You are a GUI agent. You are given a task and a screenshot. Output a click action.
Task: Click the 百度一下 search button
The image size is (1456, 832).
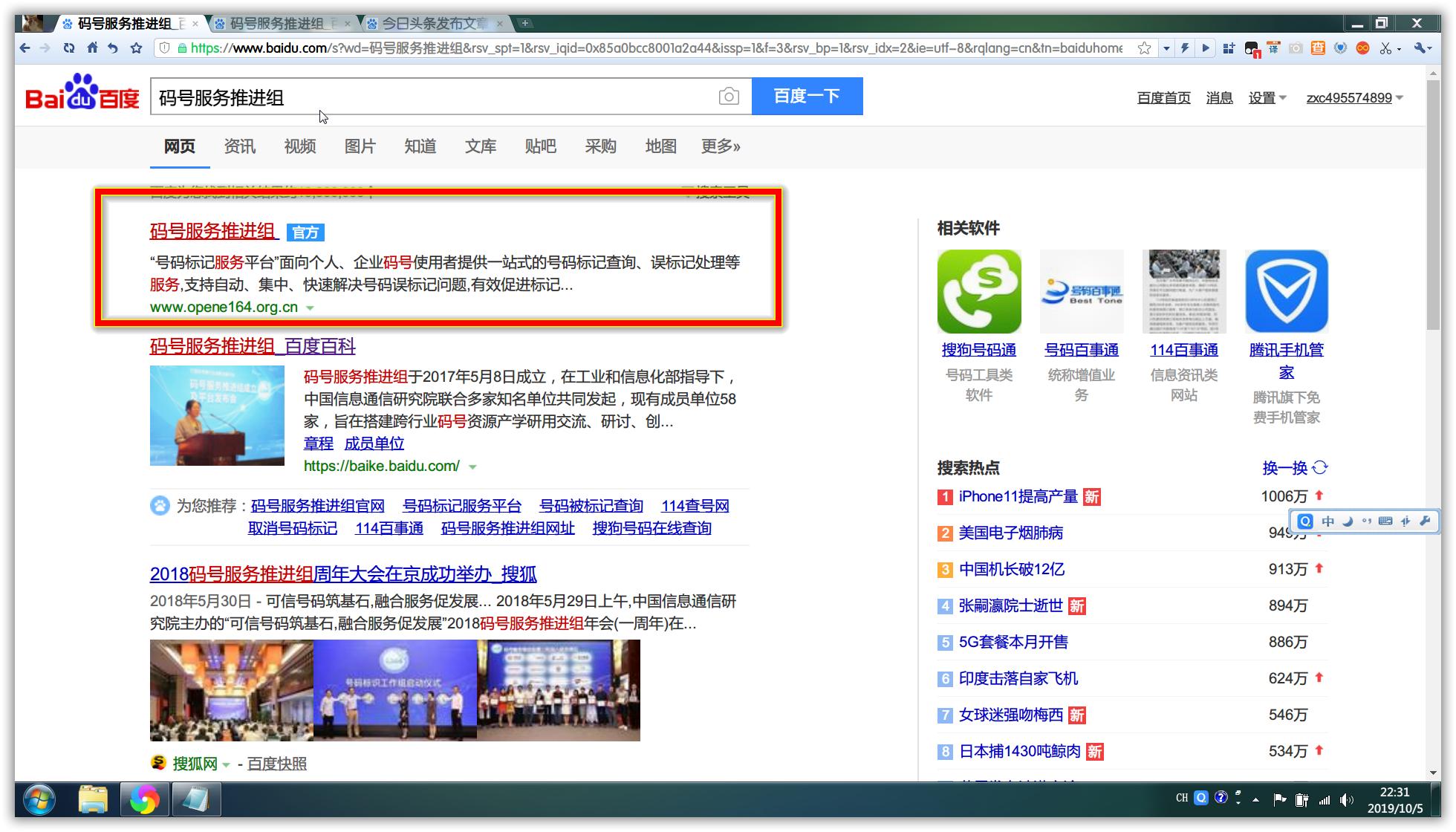point(807,95)
